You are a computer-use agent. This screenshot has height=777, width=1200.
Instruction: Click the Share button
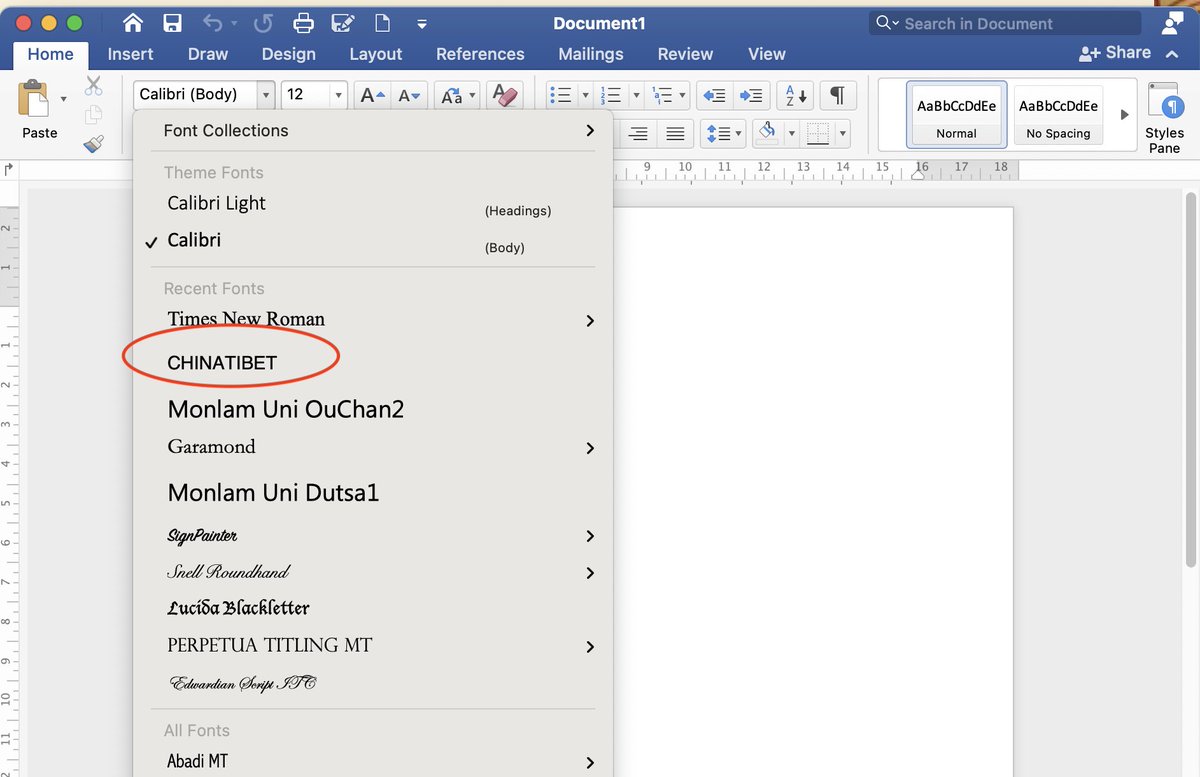[1115, 53]
